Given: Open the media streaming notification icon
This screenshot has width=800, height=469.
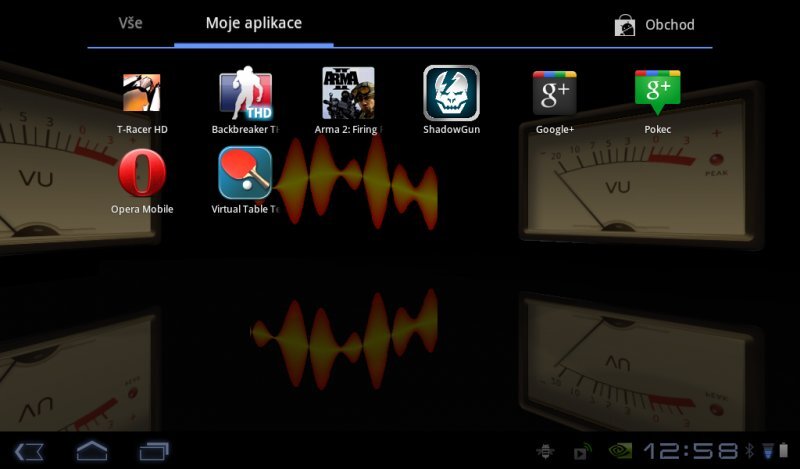Looking at the screenshot, I should click(x=582, y=452).
